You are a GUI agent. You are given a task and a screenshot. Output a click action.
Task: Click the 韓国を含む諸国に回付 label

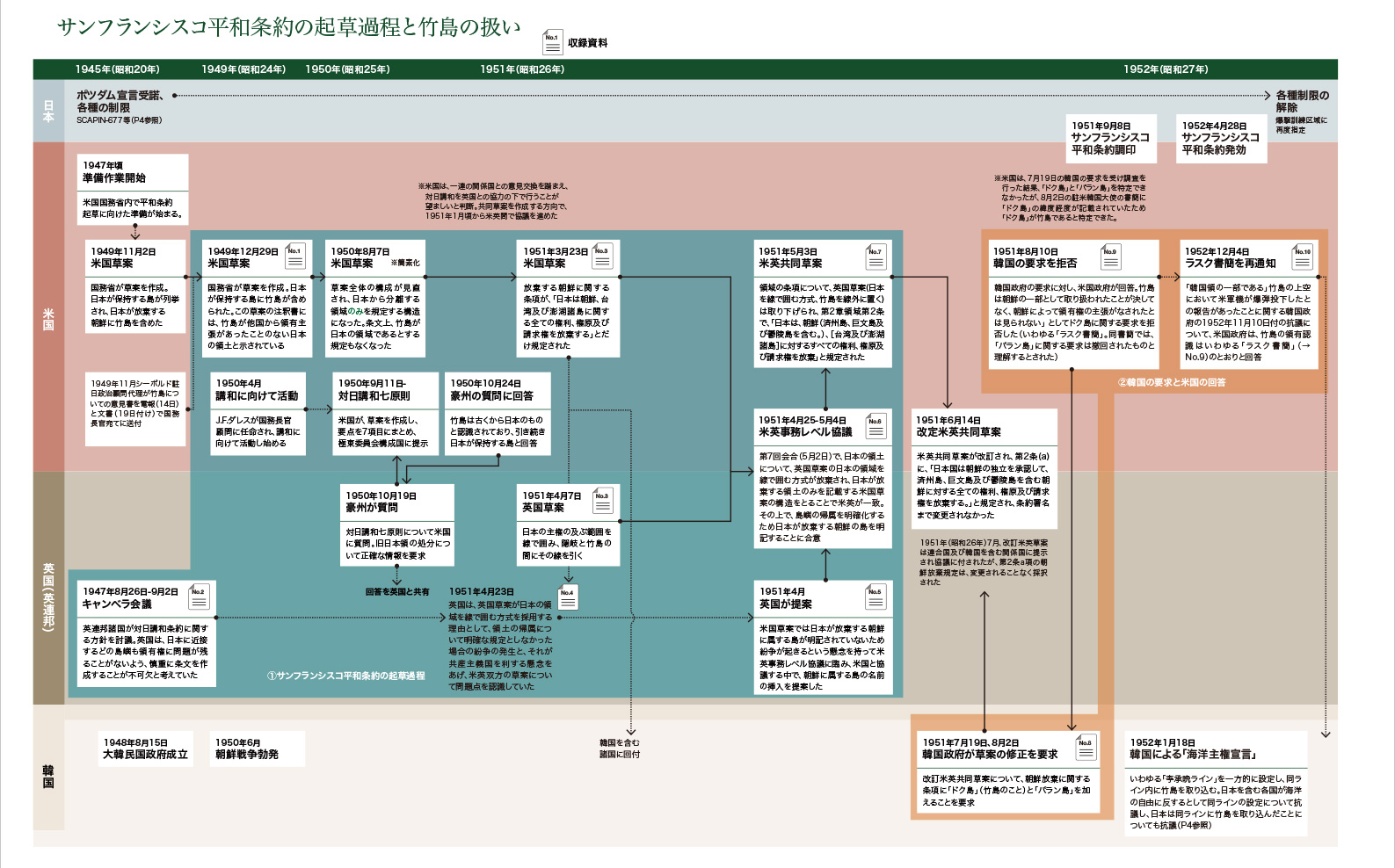(x=620, y=749)
